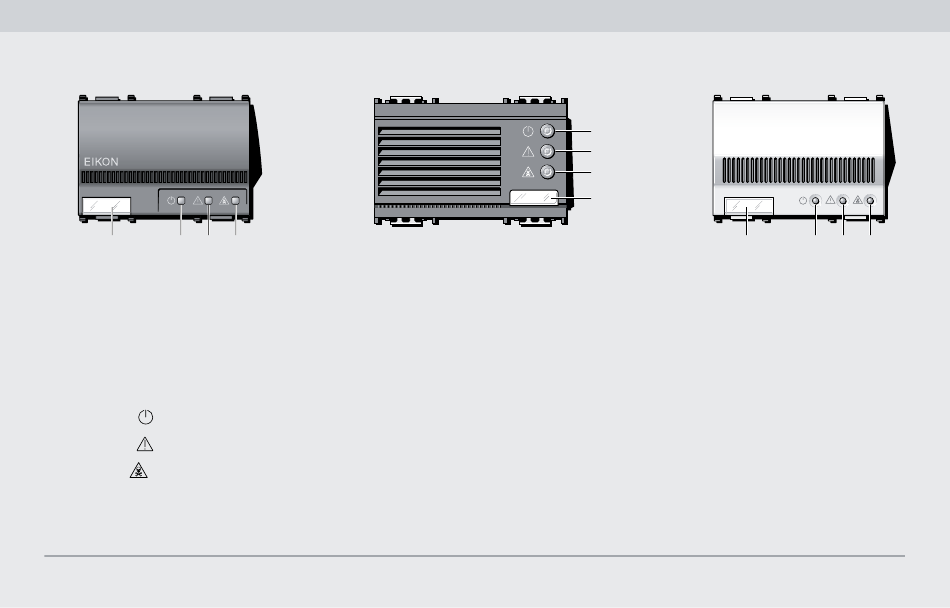Click the standalone power symbol in the legend
950x608 pixels.
tap(145, 417)
